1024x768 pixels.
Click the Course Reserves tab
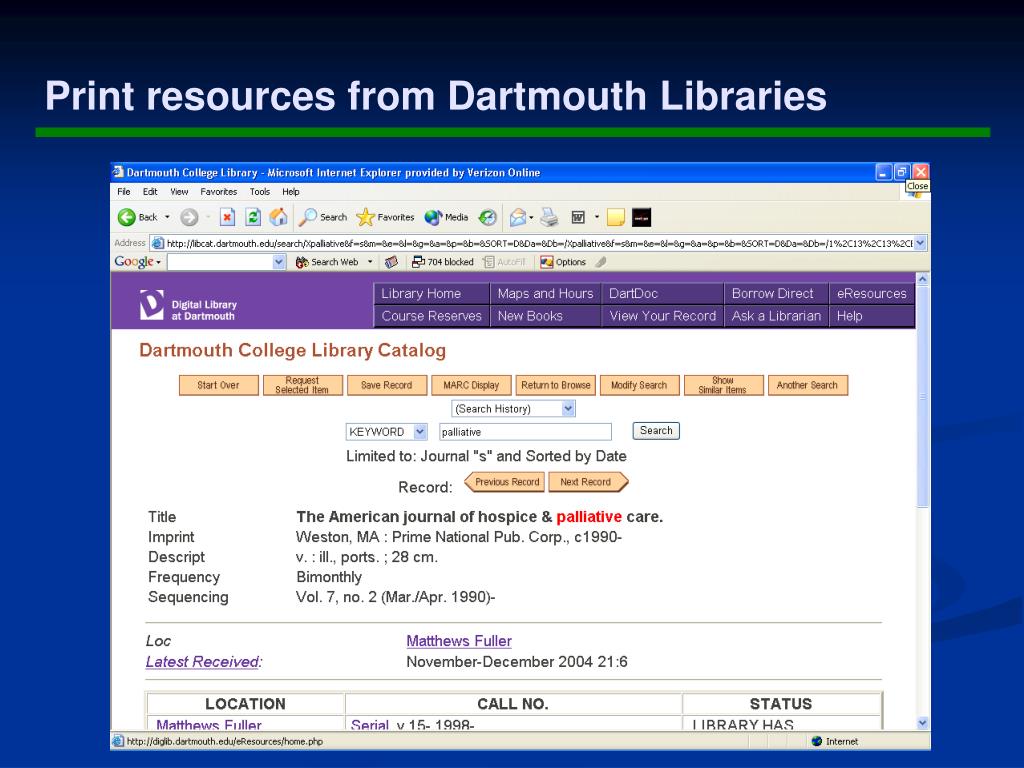[431, 316]
